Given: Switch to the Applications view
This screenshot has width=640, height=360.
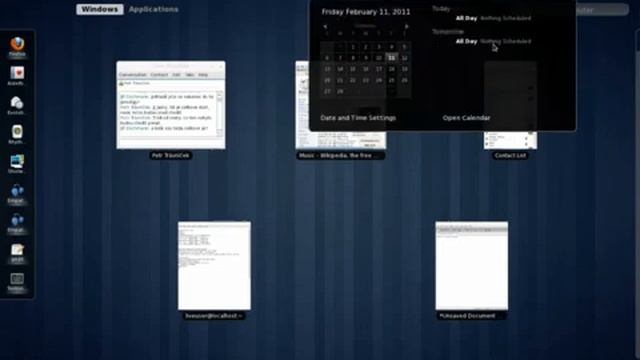Looking at the screenshot, I should [153, 9].
